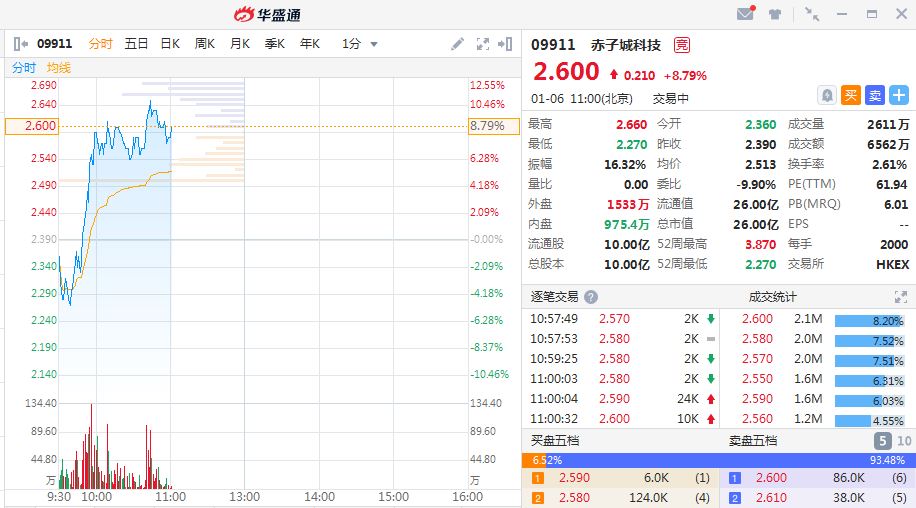Minimize the 华盛通 window
Image resolution: width=916 pixels, height=508 pixels.
click(x=842, y=14)
